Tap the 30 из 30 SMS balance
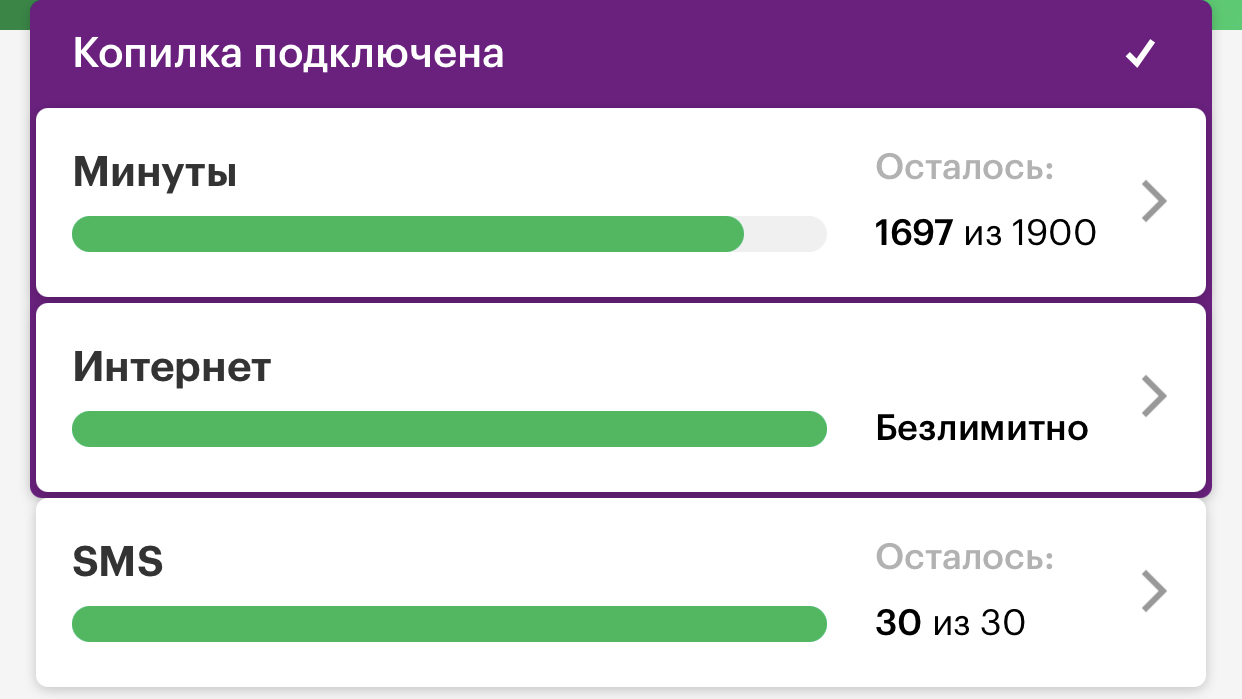This screenshot has width=1242, height=699. [950, 623]
